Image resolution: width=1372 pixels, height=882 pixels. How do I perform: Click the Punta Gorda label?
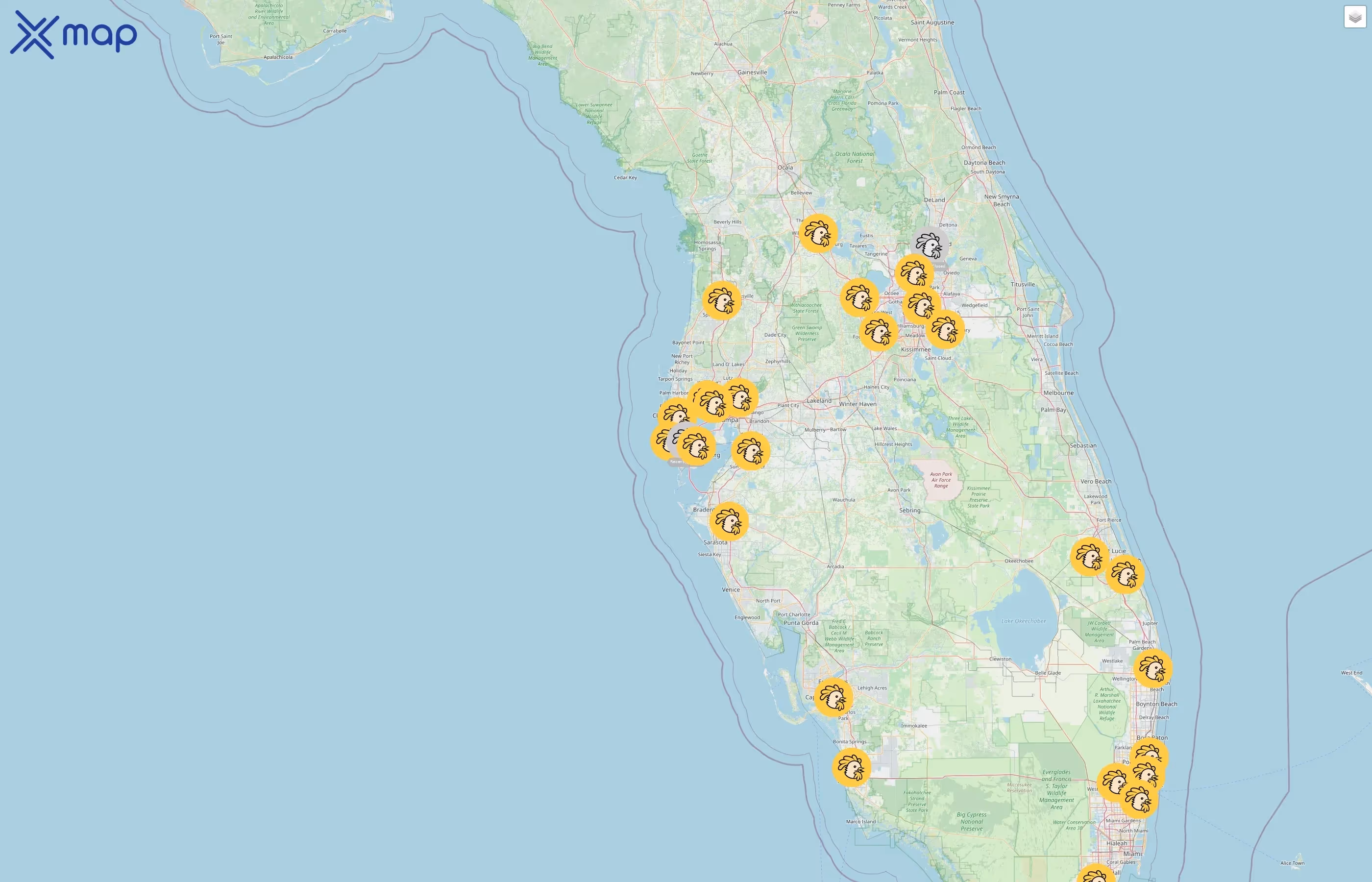pos(801,623)
